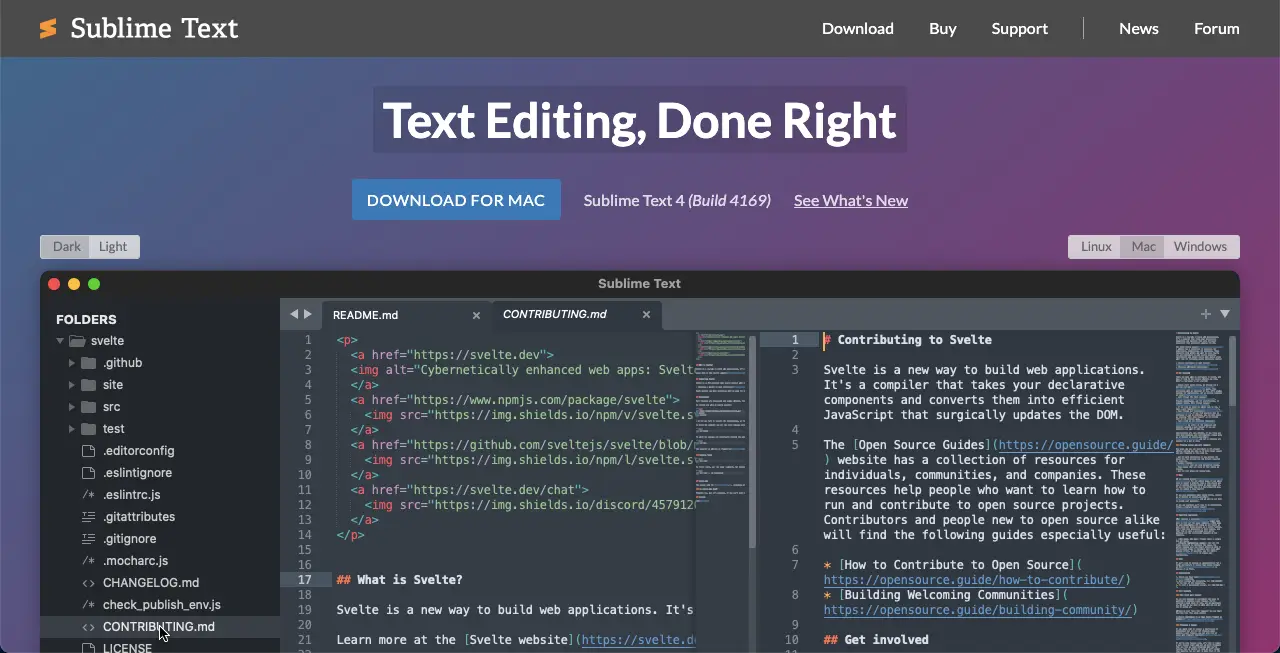Close the README.md tab
This screenshot has height=653, width=1280.
pos(476,314)
